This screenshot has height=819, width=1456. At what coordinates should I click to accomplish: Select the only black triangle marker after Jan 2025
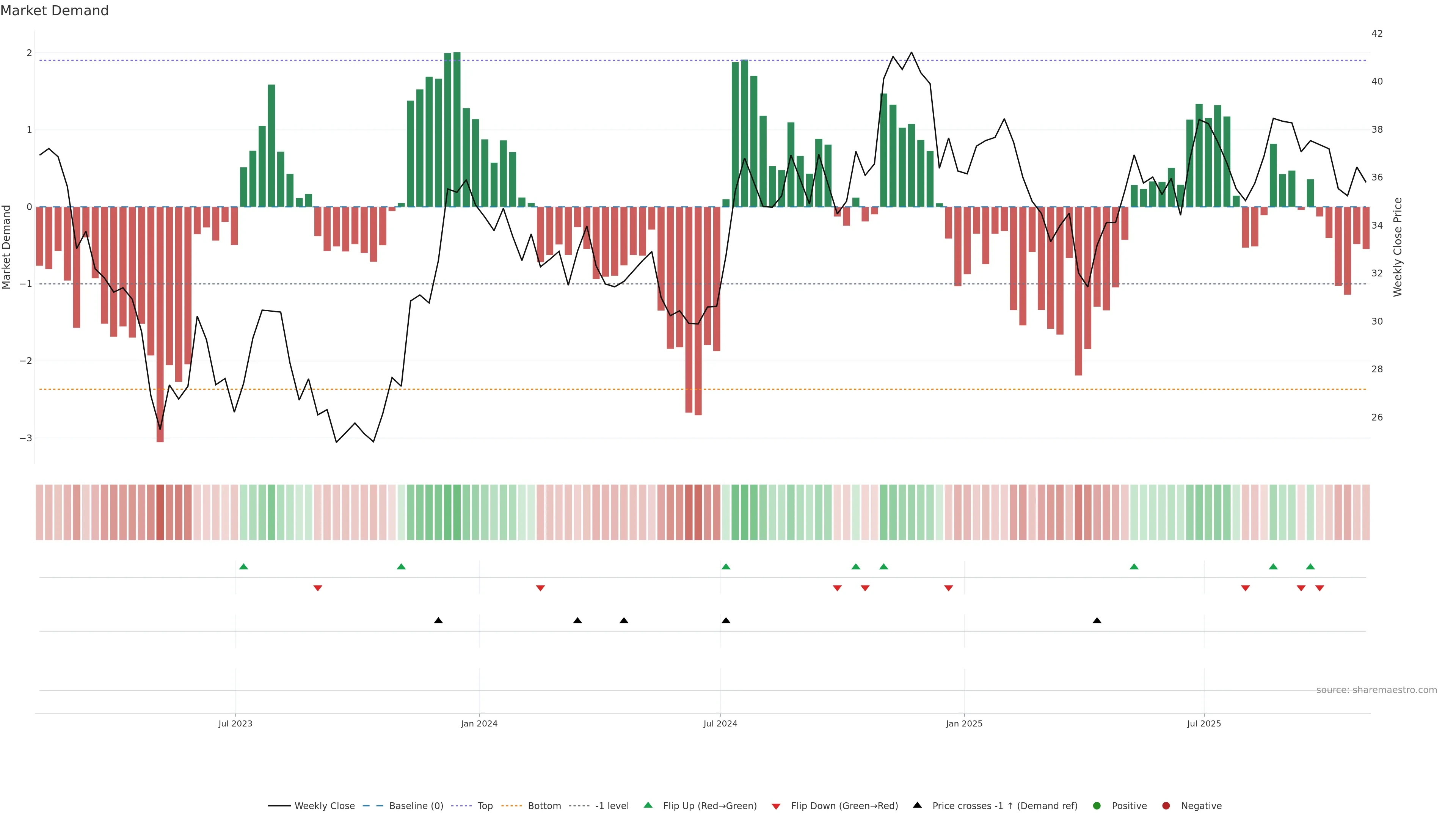point(1097,621)
